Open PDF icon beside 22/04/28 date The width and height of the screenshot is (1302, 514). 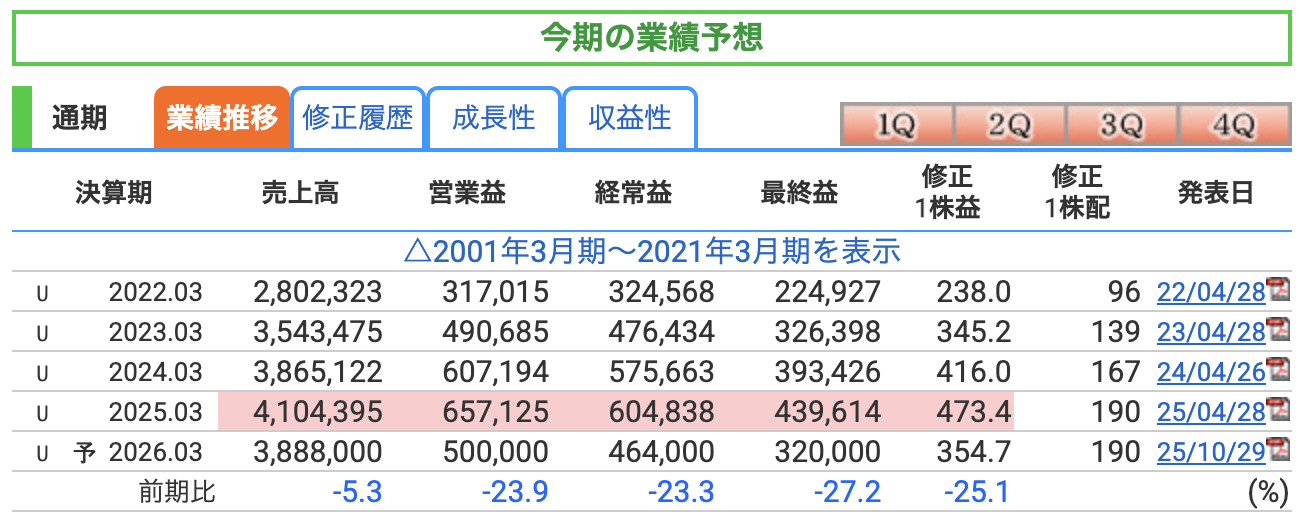click(1278, 290)
